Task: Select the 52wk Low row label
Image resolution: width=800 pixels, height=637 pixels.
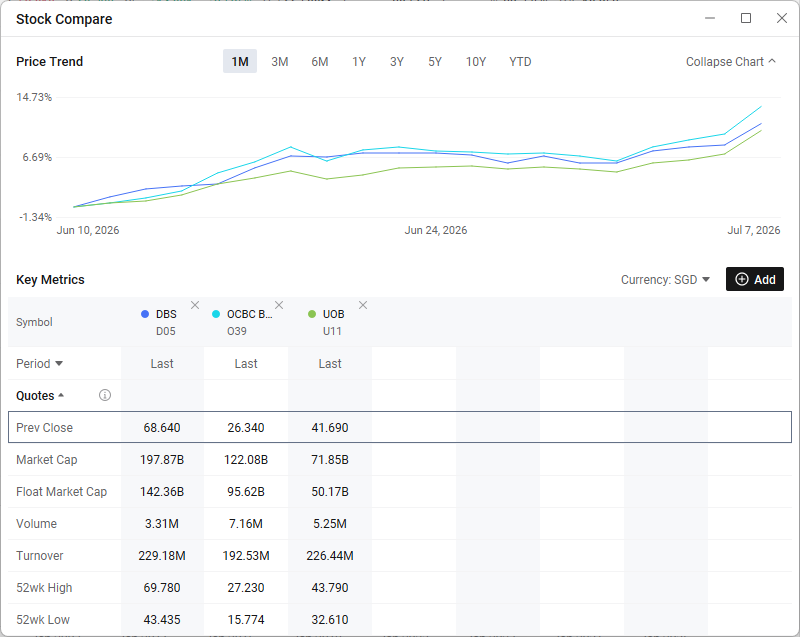Action: [x=43, y=620]
